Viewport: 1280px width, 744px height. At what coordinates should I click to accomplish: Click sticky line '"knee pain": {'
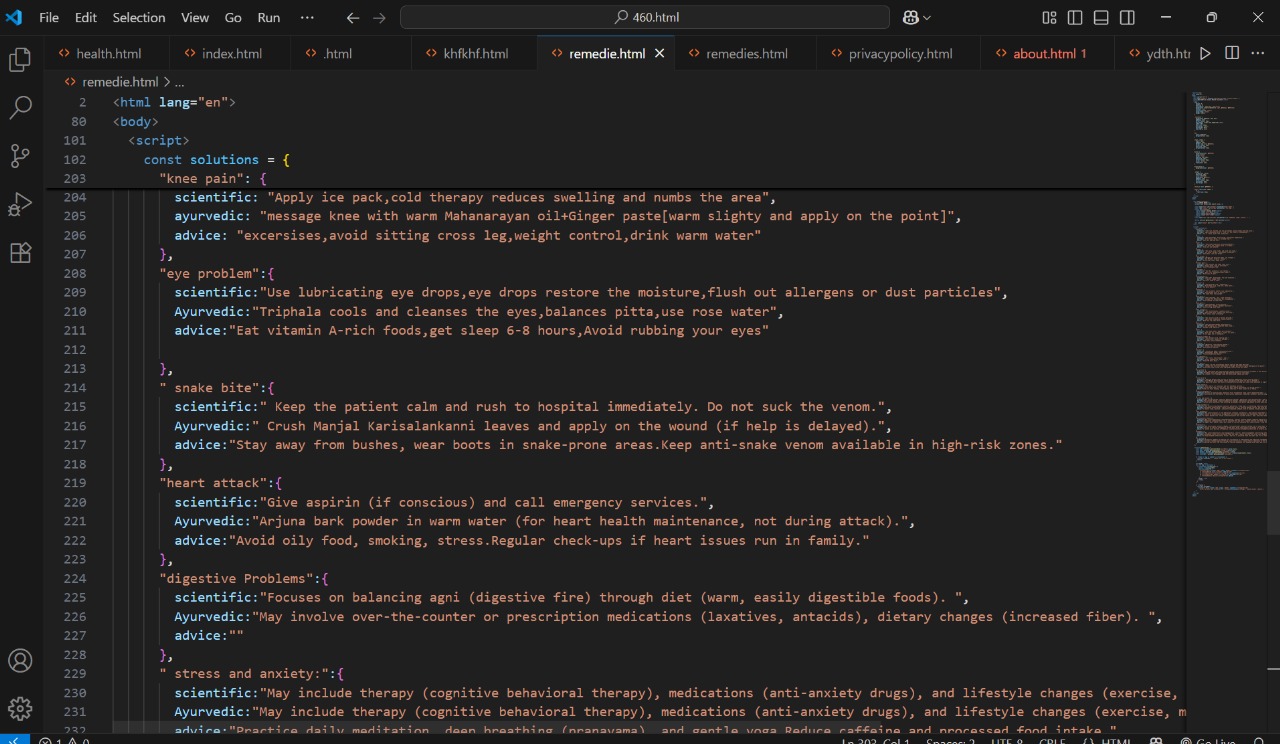pos(213,178)
